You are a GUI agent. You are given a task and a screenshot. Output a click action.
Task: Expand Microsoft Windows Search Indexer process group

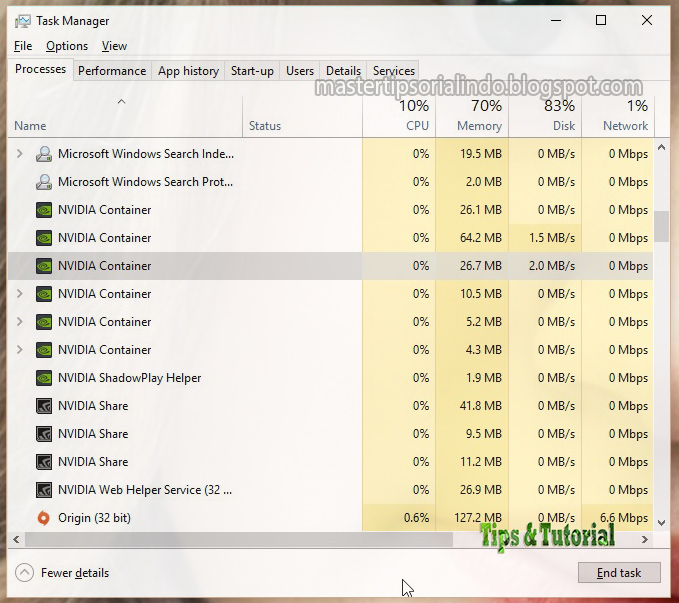coord(19,154)
